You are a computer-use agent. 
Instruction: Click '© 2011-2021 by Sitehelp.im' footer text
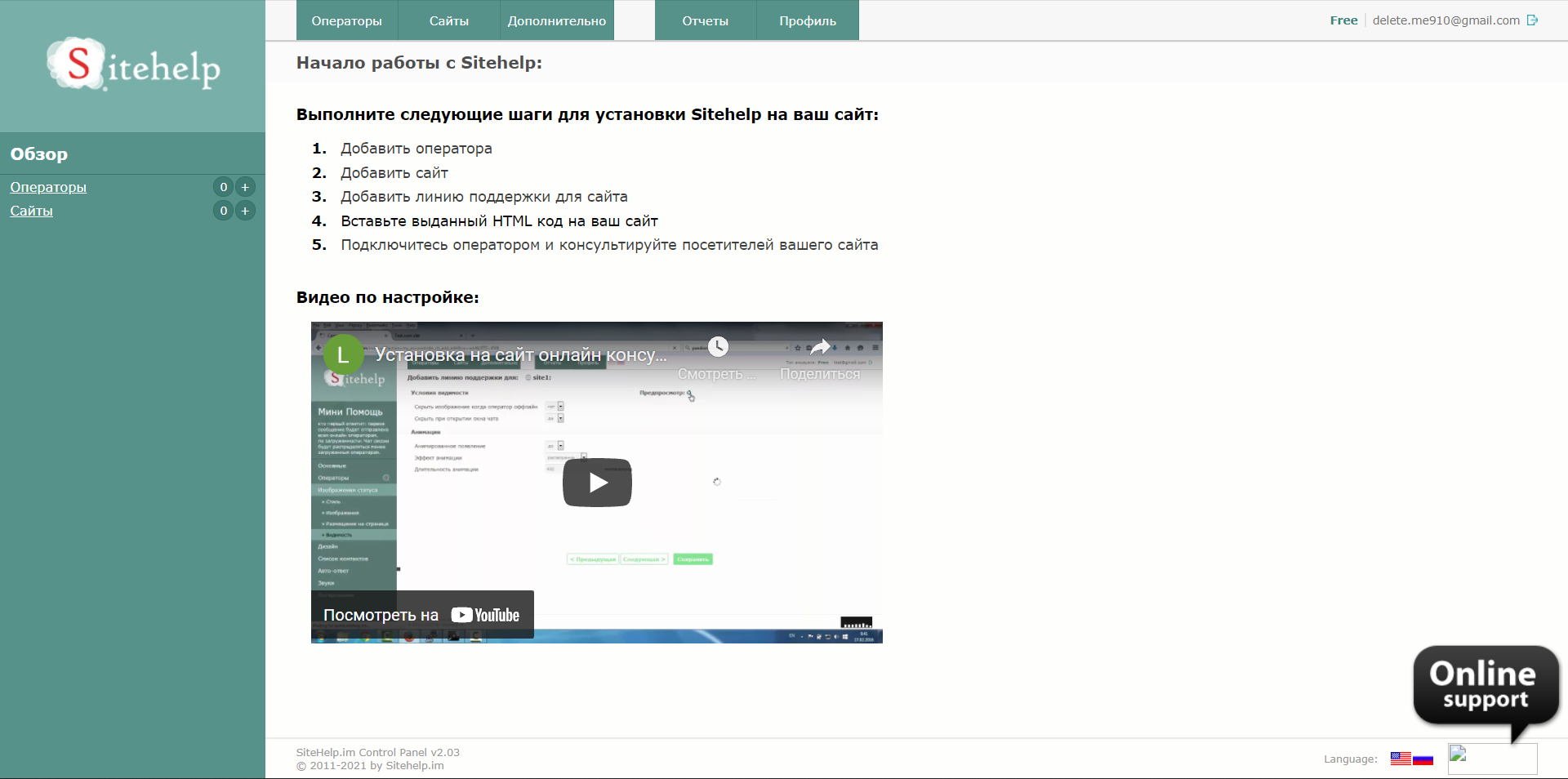[x=370, y=766]
